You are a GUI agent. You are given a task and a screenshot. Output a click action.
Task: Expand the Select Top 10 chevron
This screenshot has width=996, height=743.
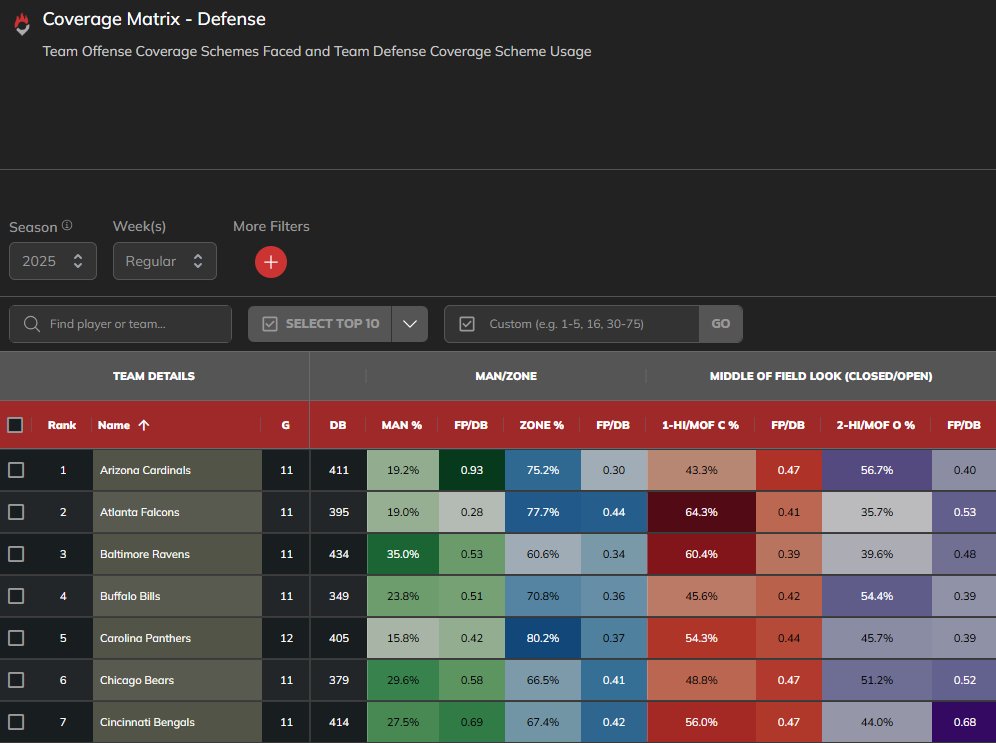(x=410, y=324)
